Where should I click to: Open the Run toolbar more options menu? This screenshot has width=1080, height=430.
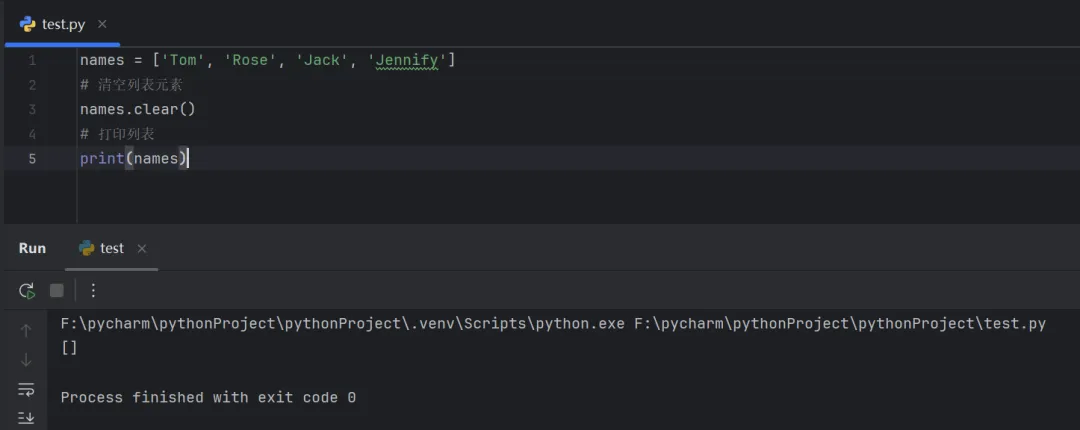[x=93, y=291]
